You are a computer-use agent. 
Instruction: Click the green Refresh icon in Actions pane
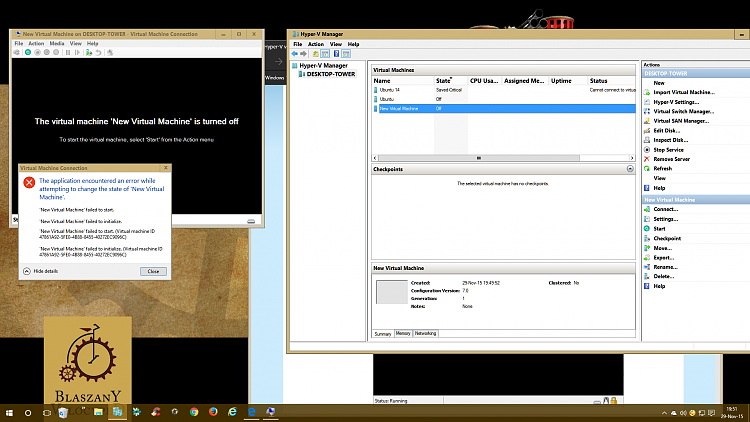pyautogui.click(x=647, y=168)
